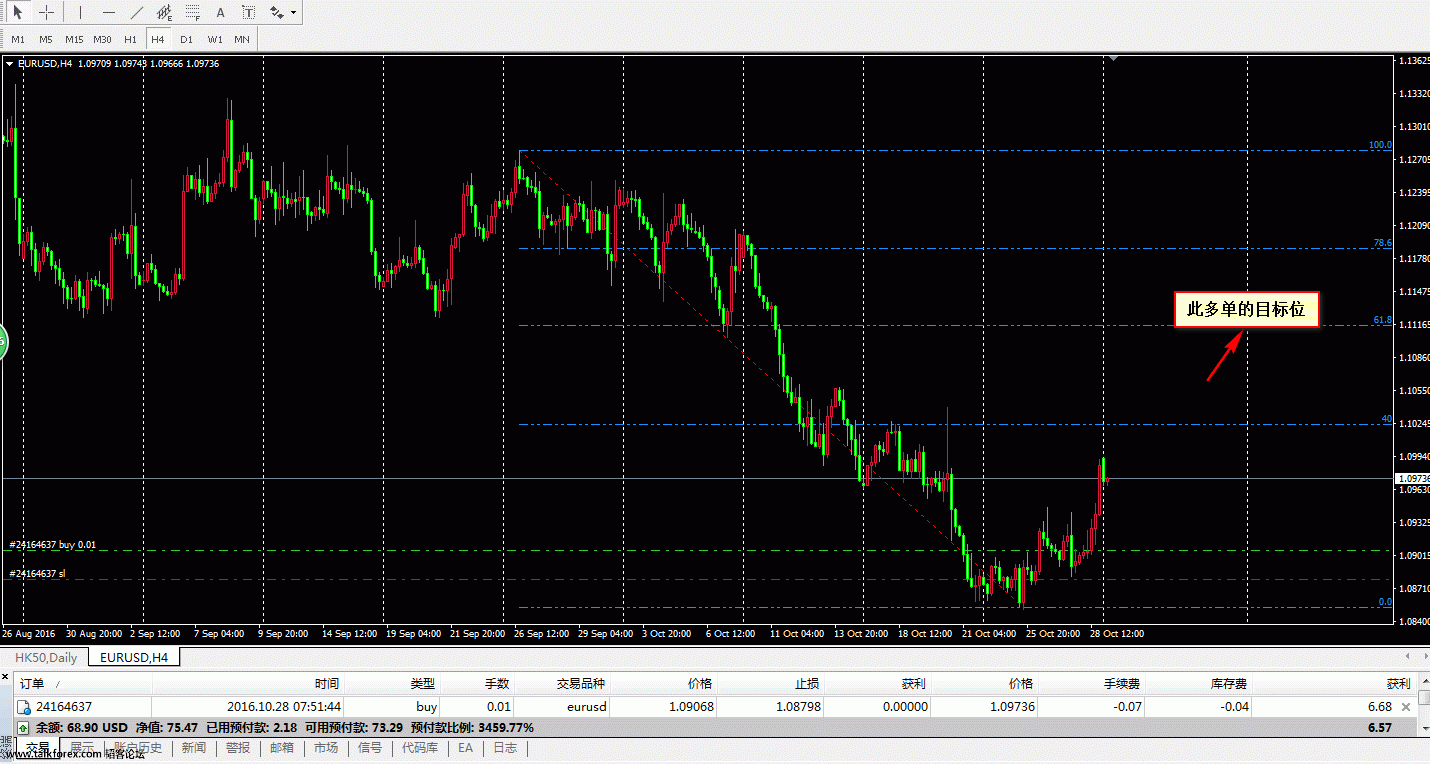Click the chart shift triangle marker
Image resolution: width=1430 pixels, height=764 pixels.
[1114, 59]
